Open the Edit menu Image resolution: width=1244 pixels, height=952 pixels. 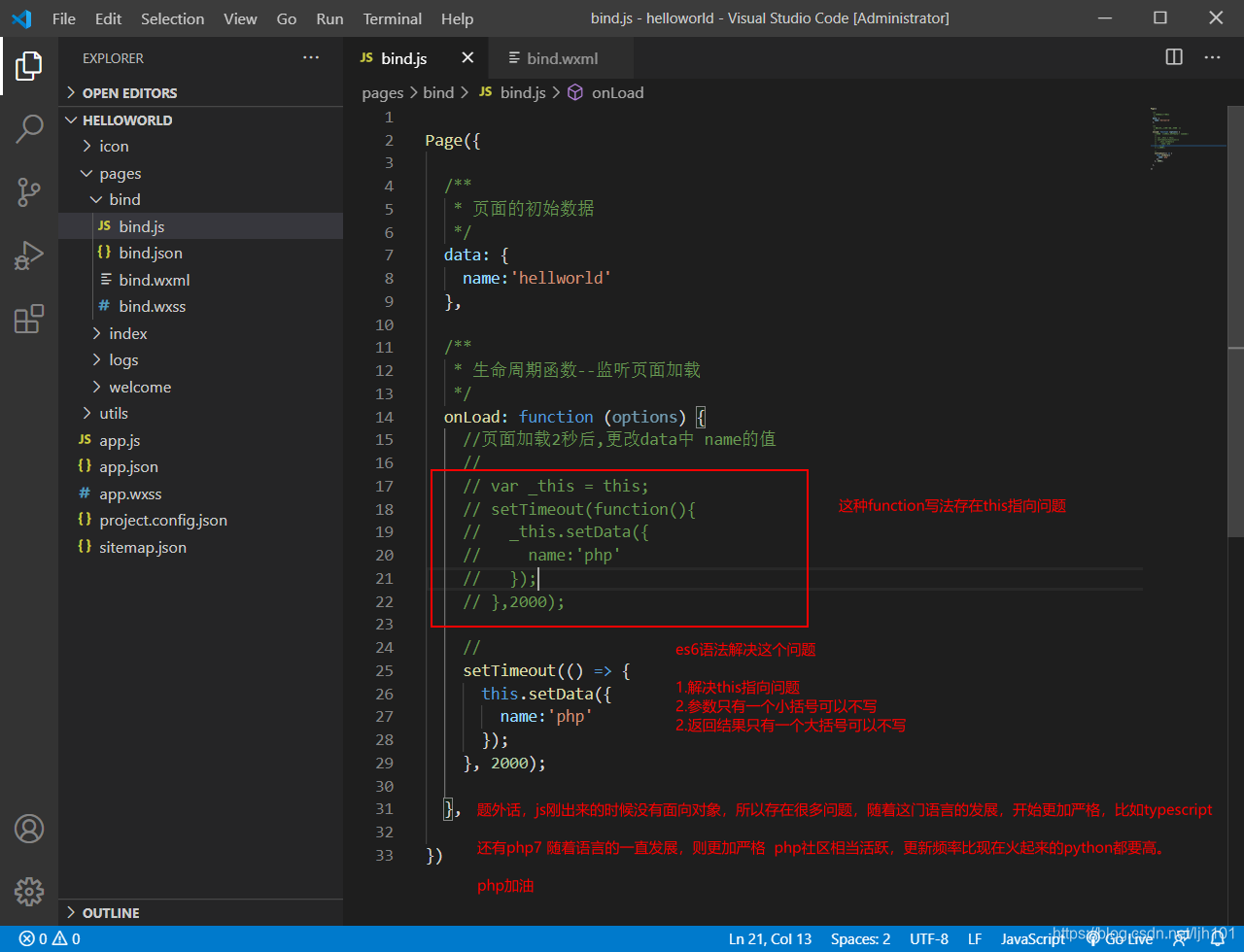pyautogui.click(x=109, y=18)
